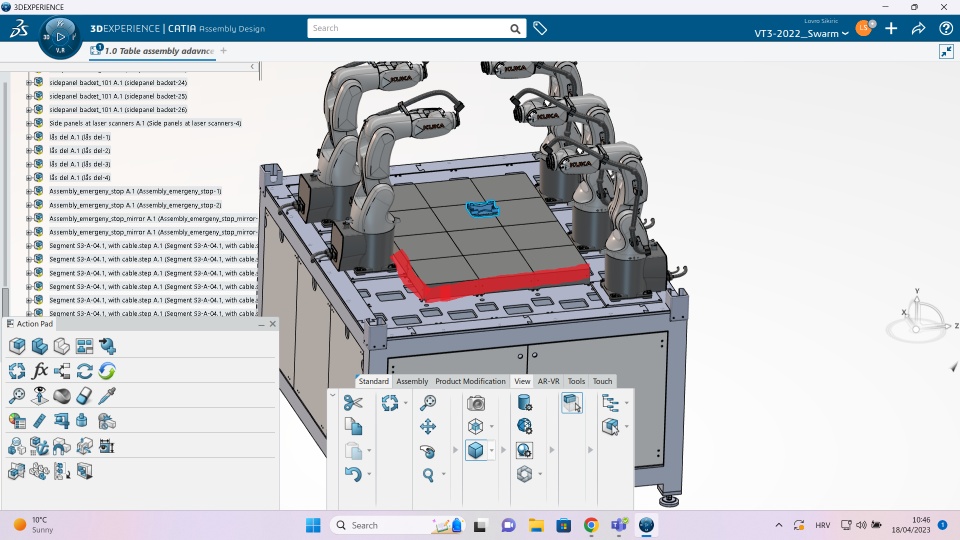Toggle the sphere-with-gear boxed view option

[524, 451]
